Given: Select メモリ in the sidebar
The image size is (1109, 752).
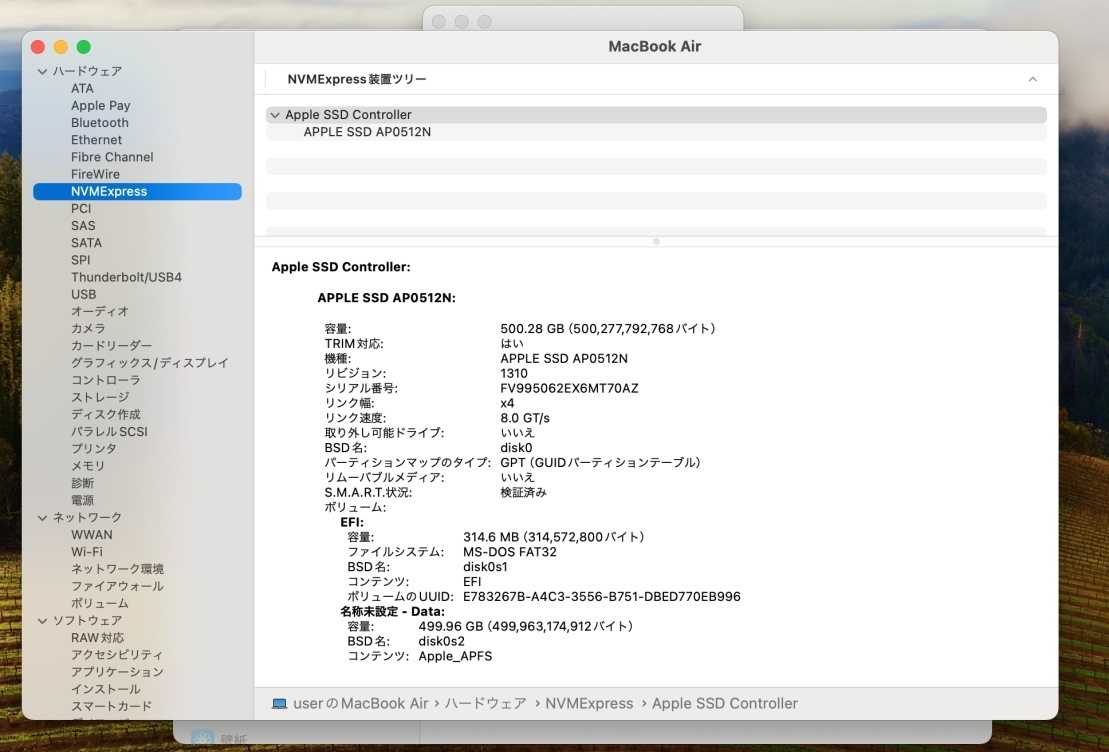Looking at the screenshot, I should 88,465.
